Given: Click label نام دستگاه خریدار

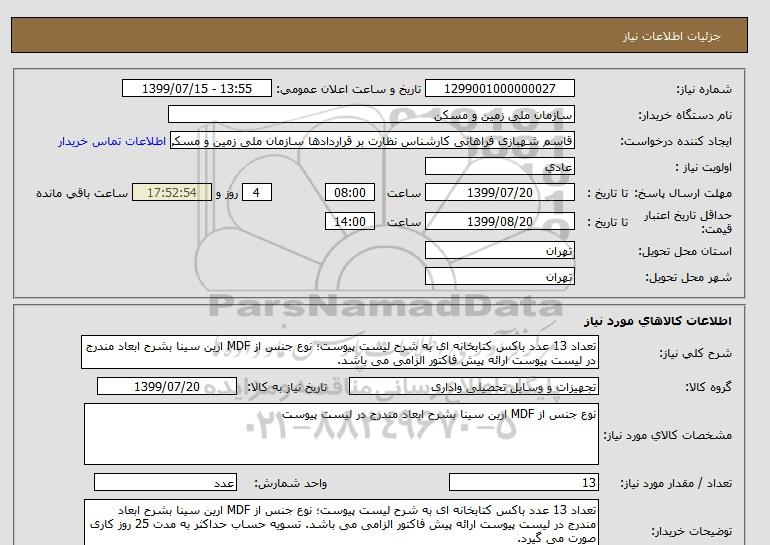Looking at the screenshot, I should (685, 115).
